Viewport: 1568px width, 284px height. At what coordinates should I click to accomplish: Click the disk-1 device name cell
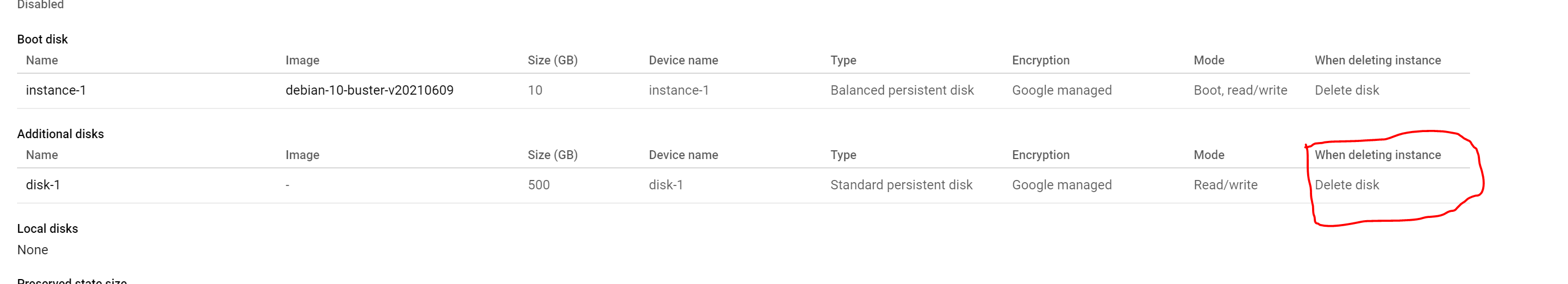665,185
